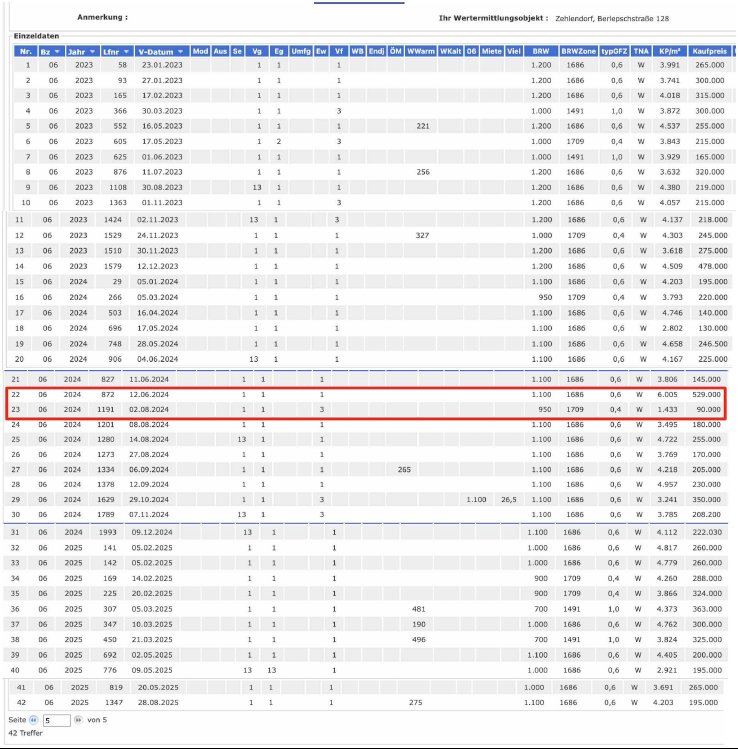Select the Lfnr cell 1108
This screenshot has width=738, height=749.
click(118, 187)
